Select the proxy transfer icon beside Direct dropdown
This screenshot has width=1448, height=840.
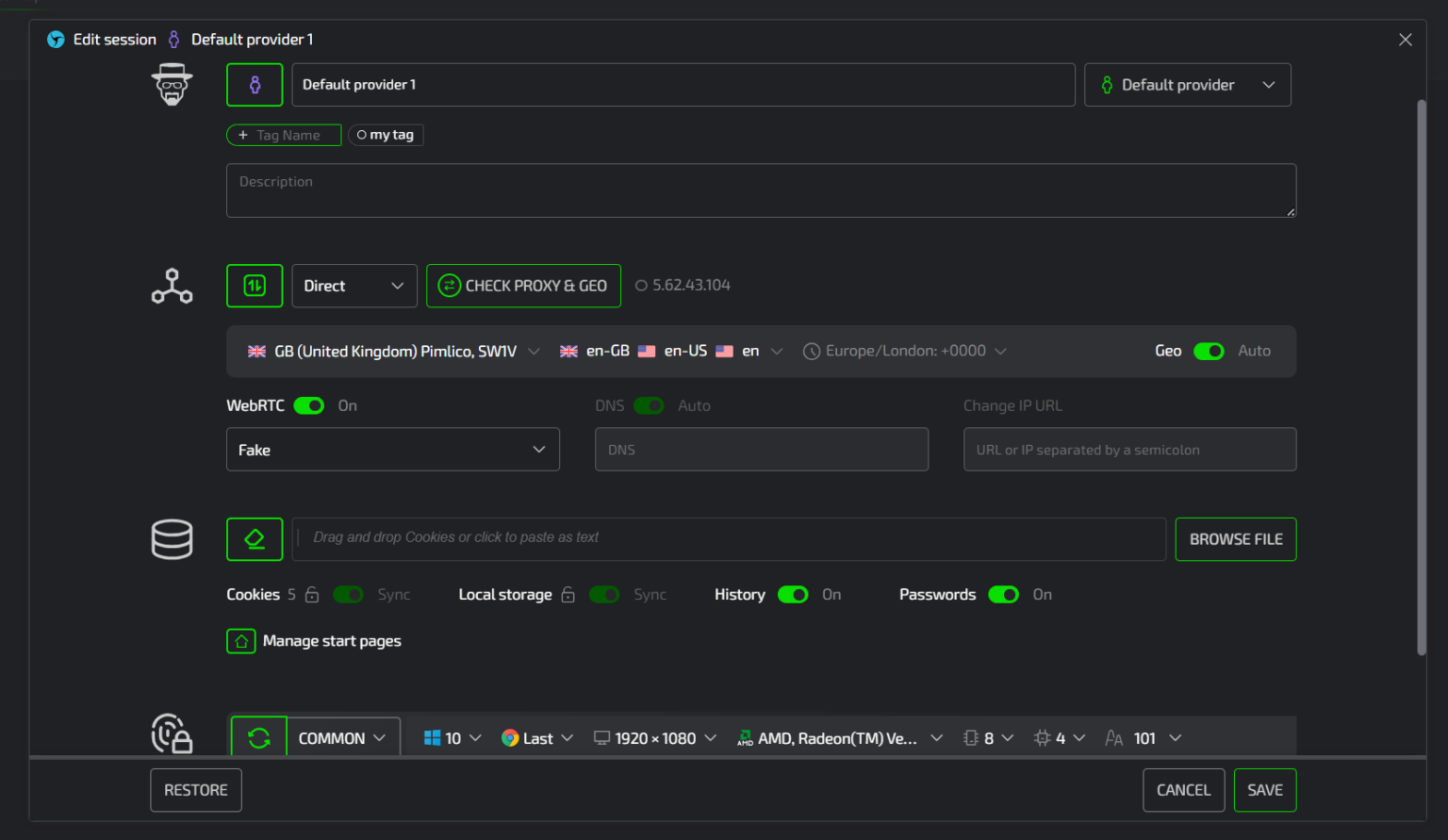click(254, 286)
